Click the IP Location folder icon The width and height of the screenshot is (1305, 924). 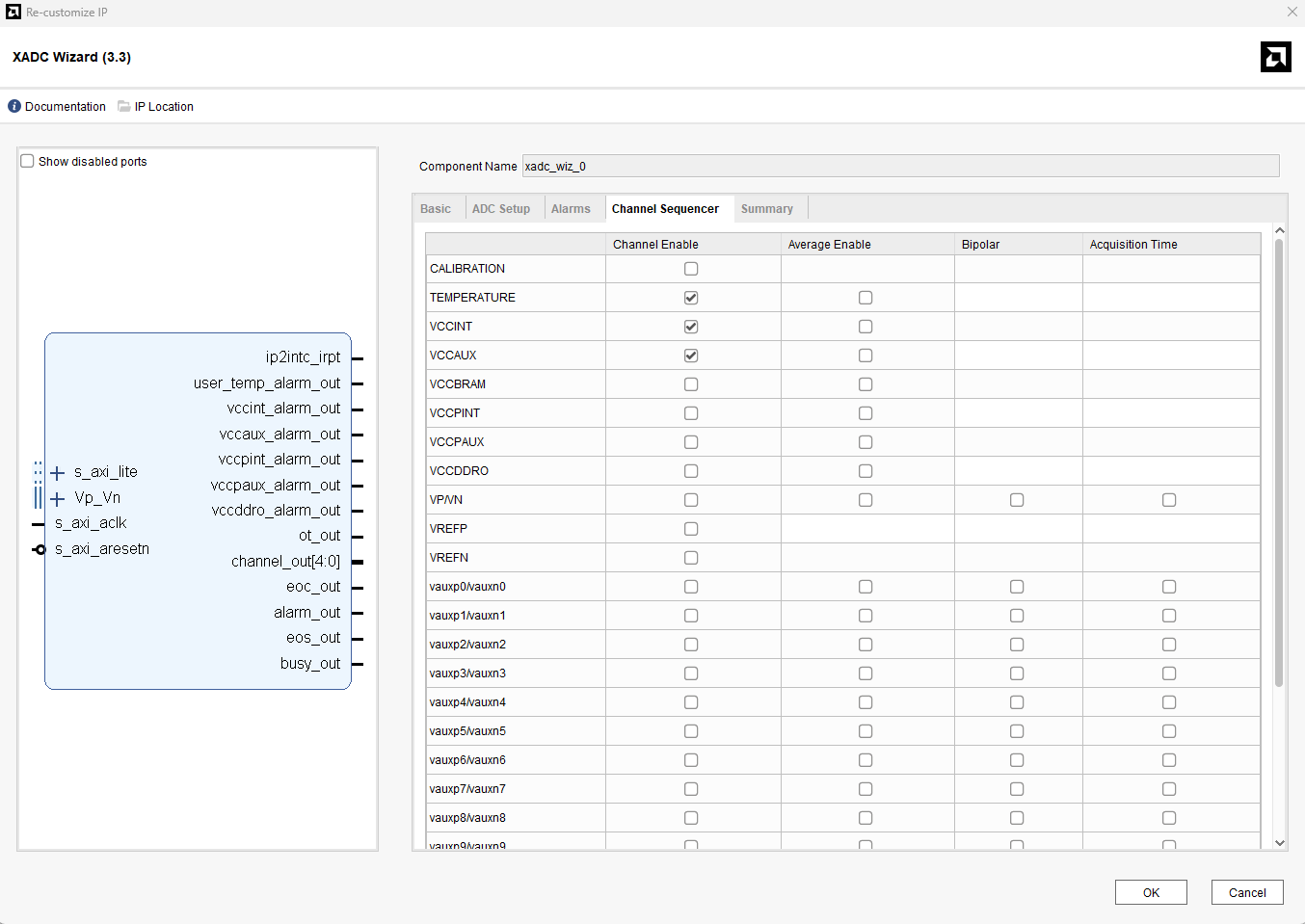124,106
